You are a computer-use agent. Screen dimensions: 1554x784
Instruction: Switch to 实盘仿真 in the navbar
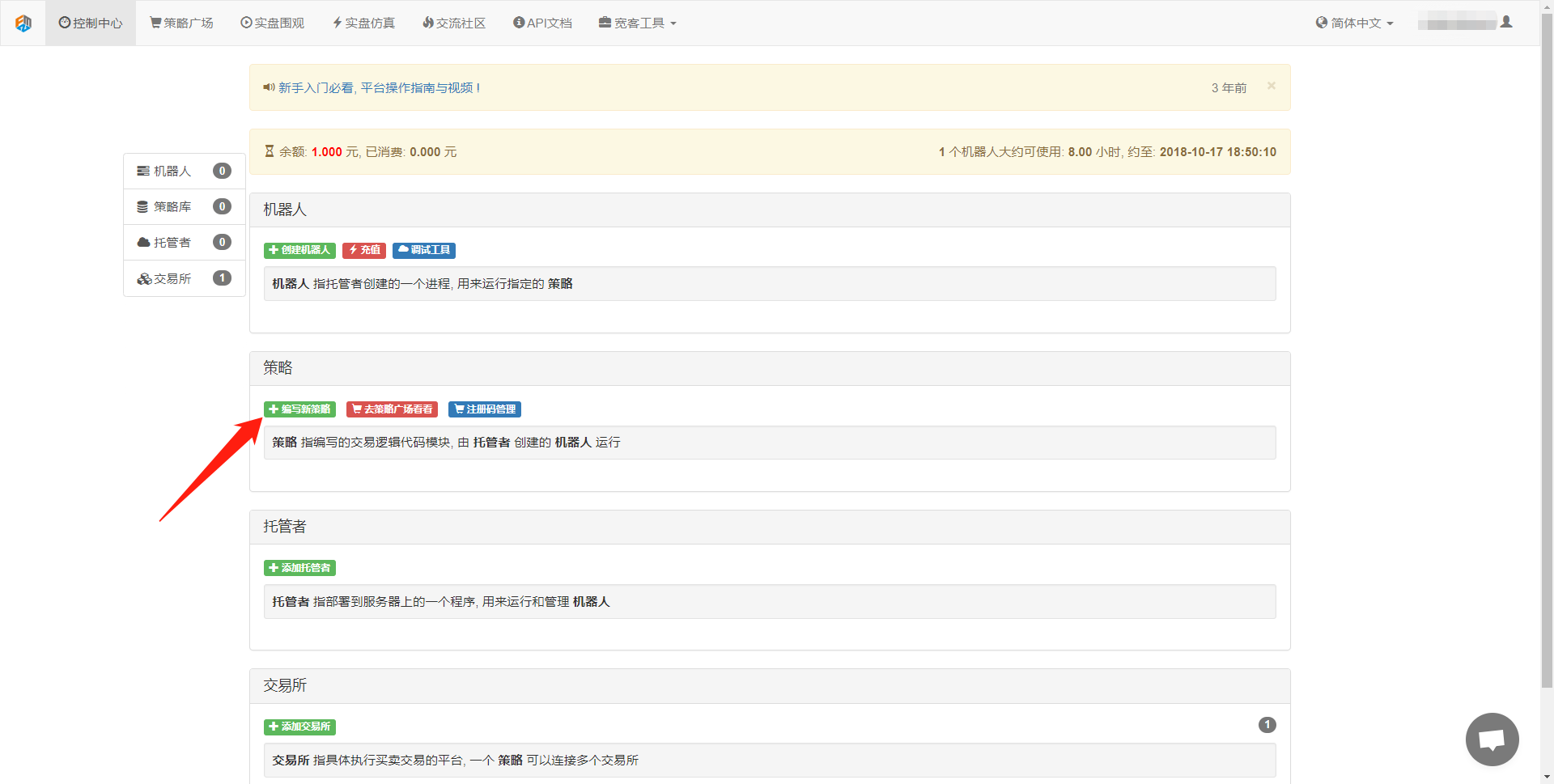[x=363, y=23]
